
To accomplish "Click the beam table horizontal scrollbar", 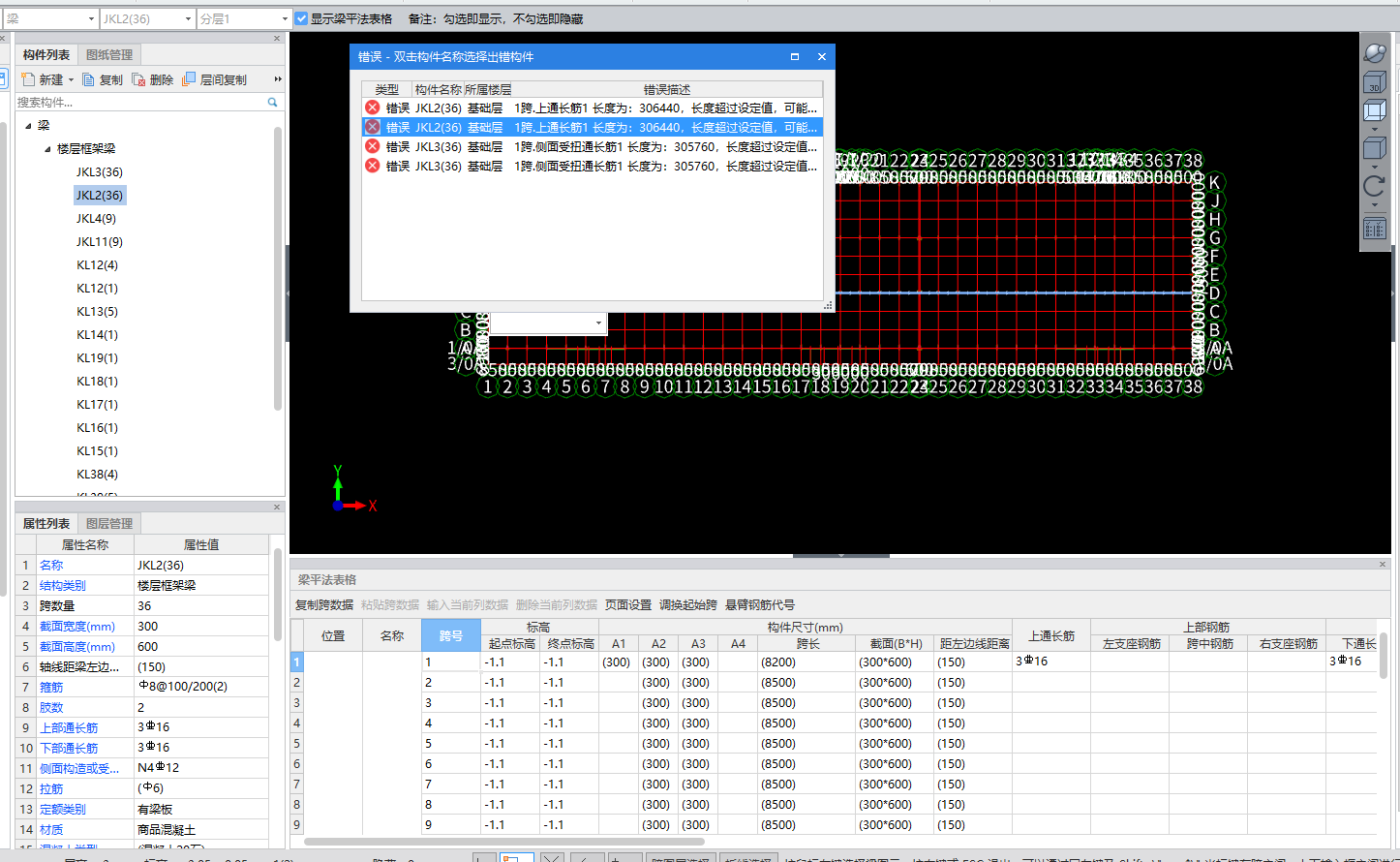I will pyautogui.click(x=503, y=841).
